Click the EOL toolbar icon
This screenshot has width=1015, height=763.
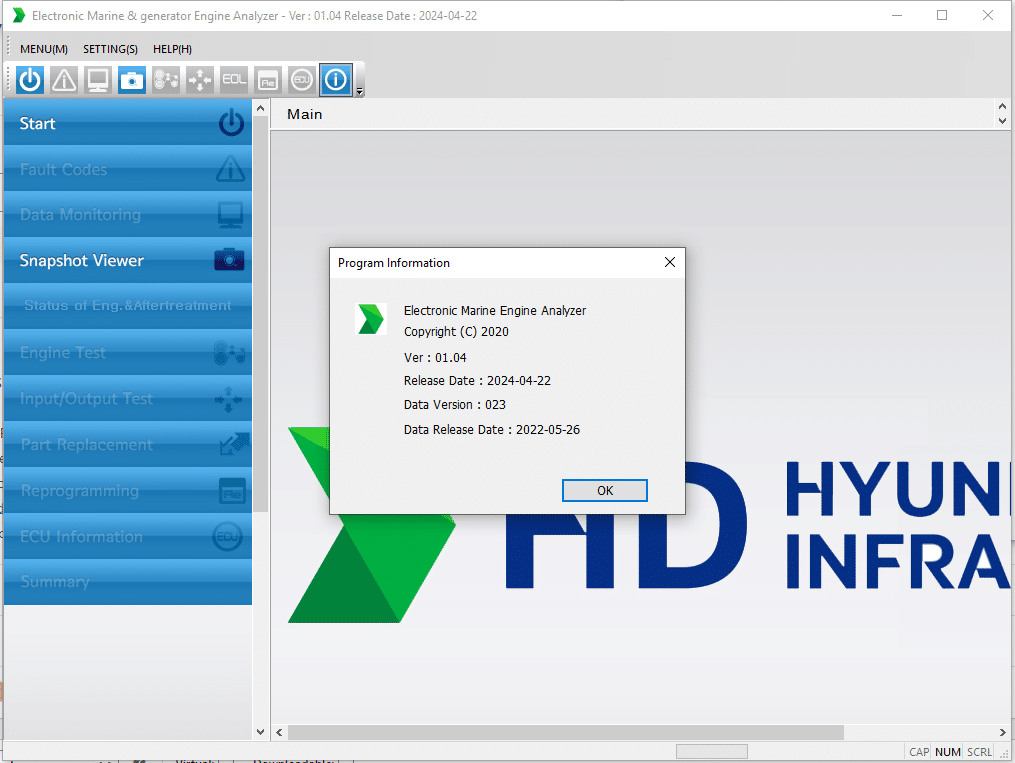[x=234, y=80]
